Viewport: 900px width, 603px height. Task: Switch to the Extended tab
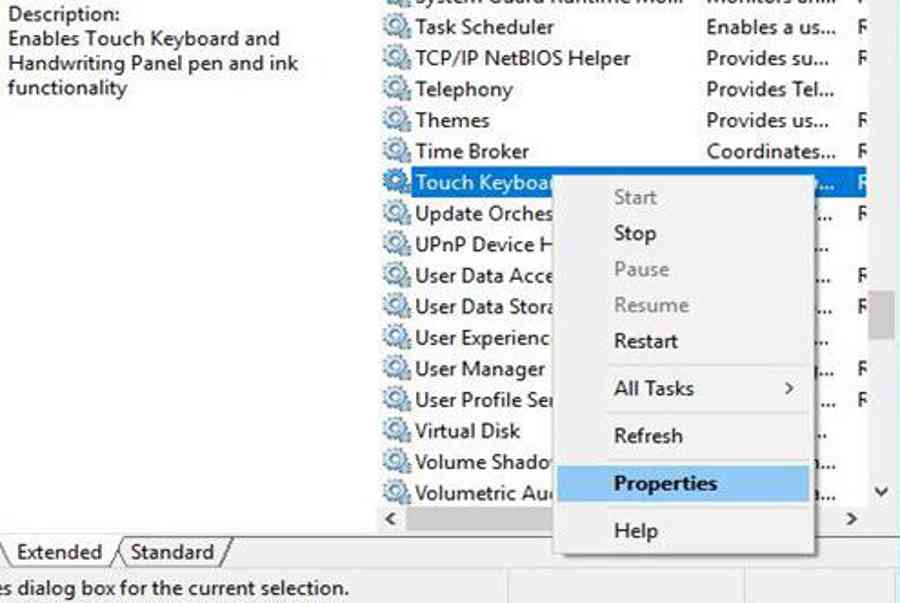coord(59,552)
